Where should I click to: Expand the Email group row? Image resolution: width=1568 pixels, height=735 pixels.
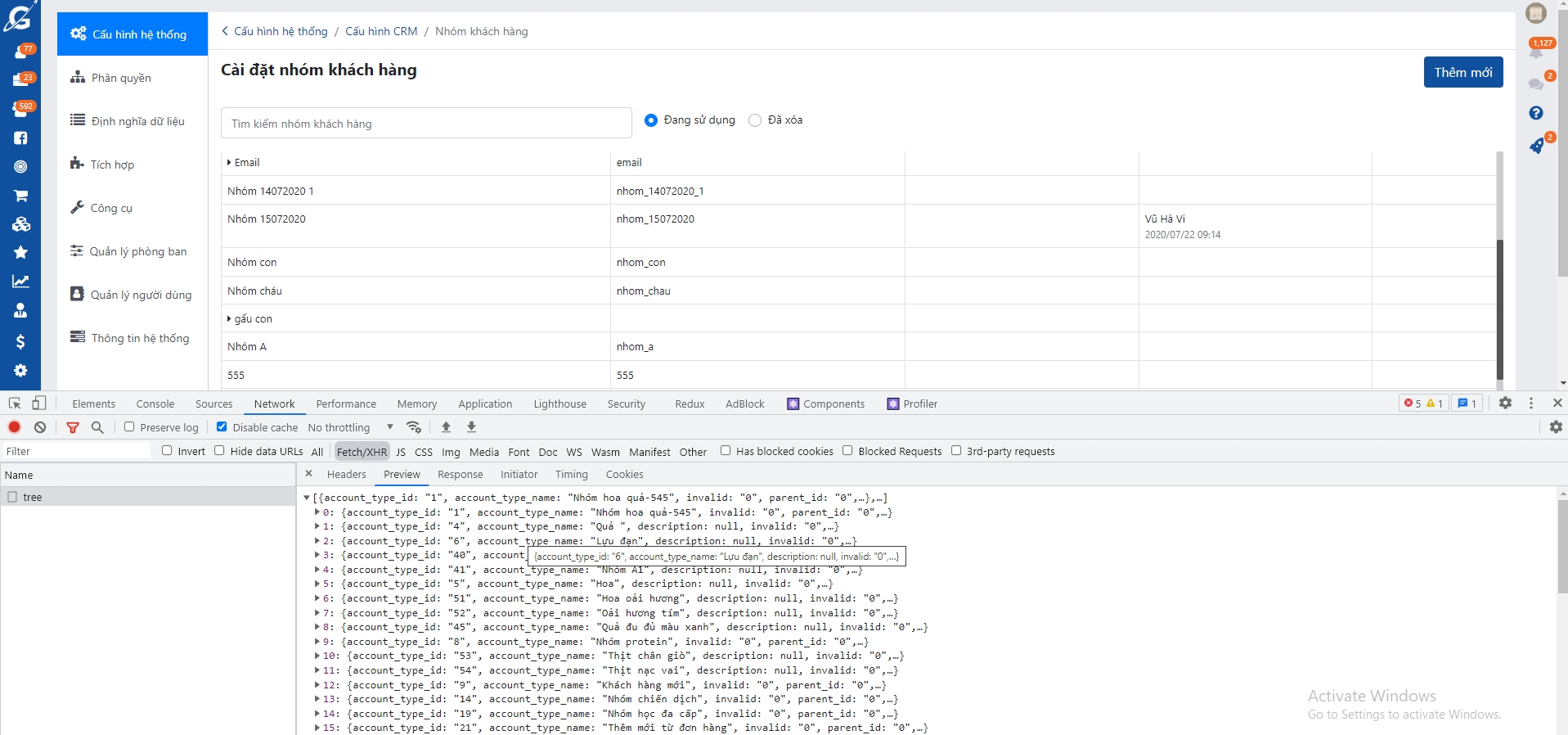pyautogui.click(x=229, y=163)
